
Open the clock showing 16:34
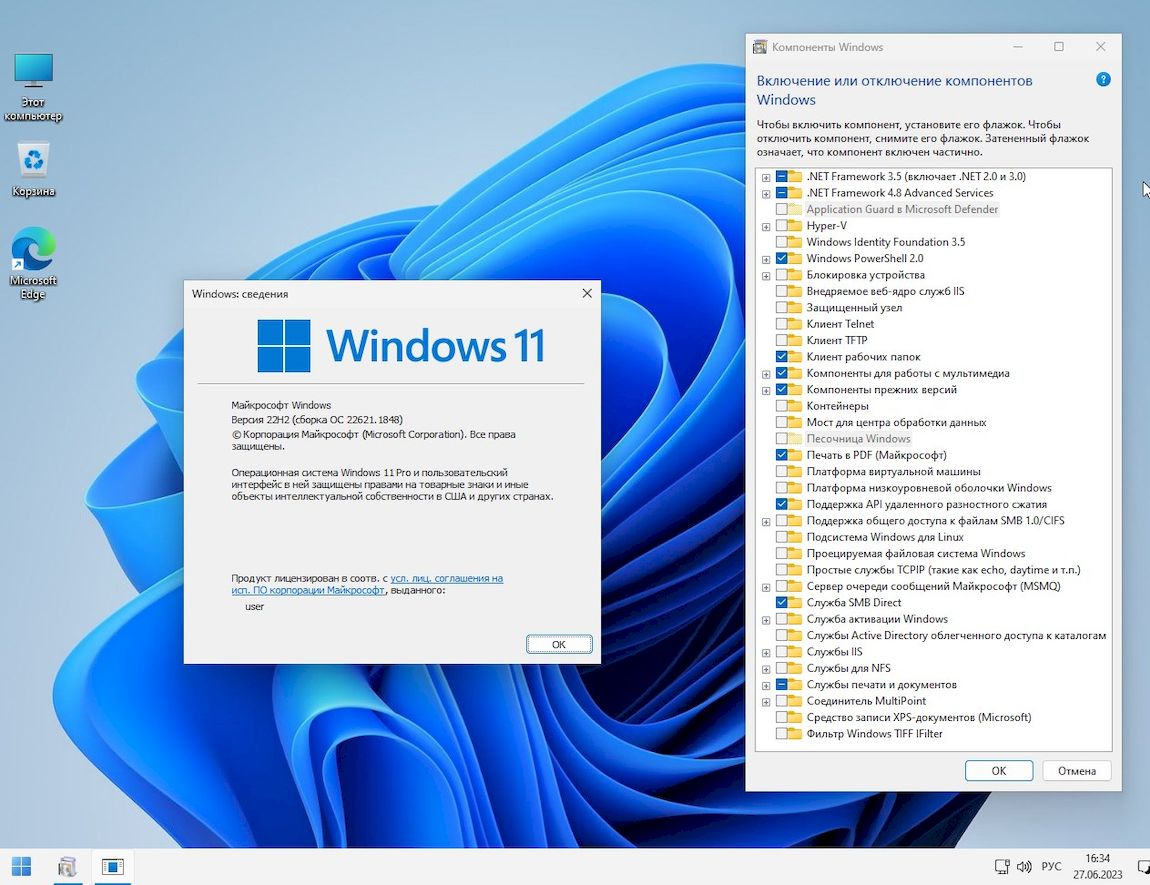click(1098, 866)
